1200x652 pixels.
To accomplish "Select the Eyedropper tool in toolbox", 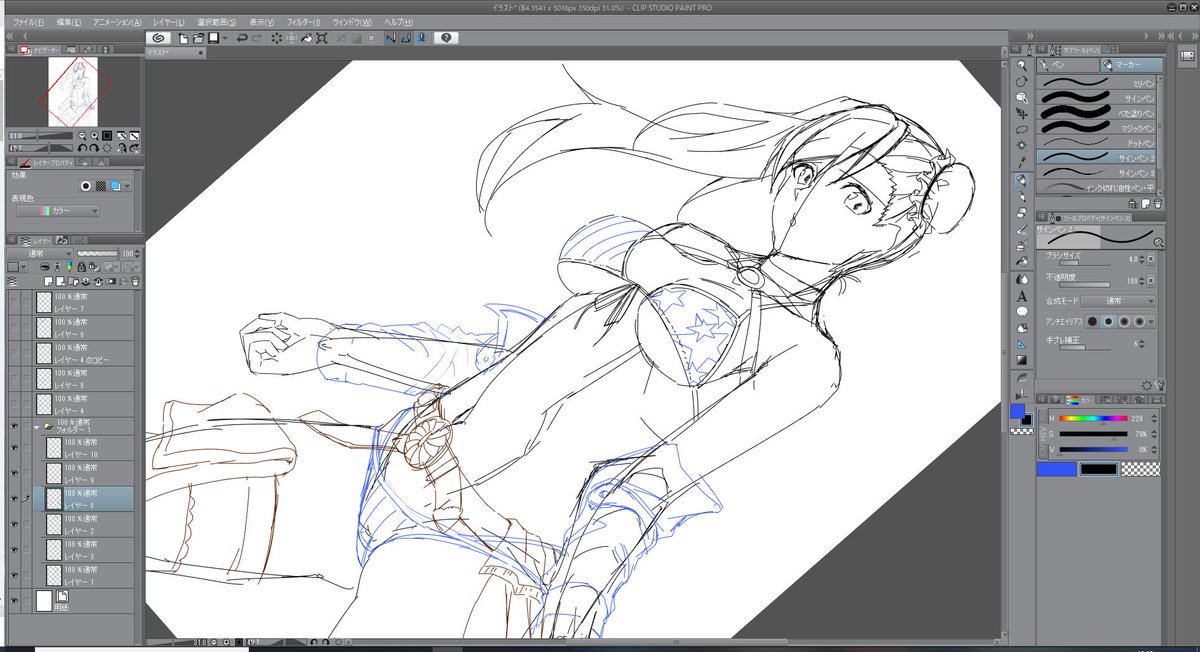I will pyautogui.click(x=1021, y=164).
